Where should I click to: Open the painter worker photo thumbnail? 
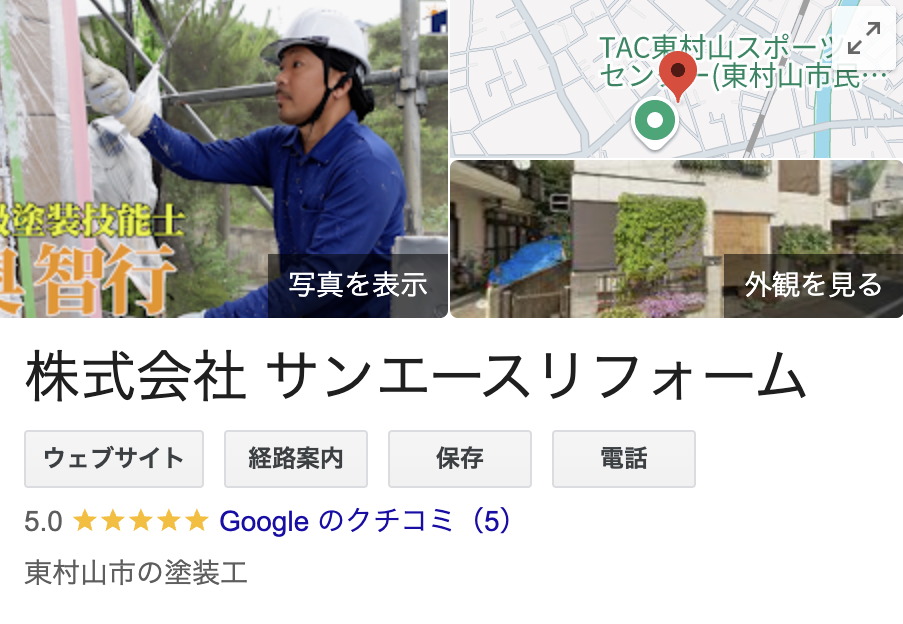[224, 159]
